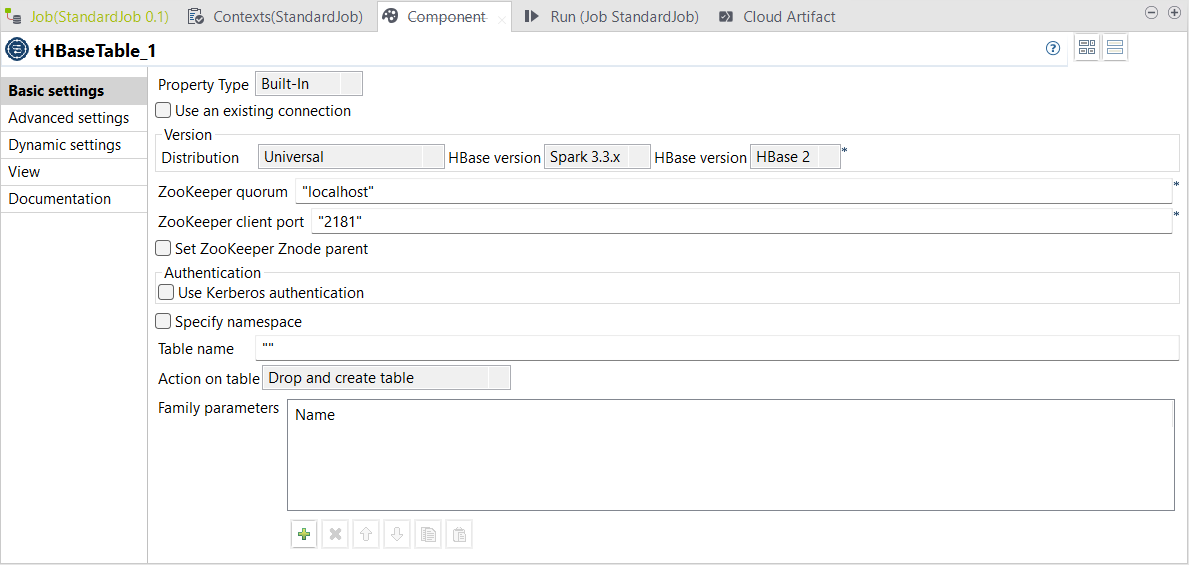Click the paste rows icon
The image size is (1189, 565).
pyautogui.click(x=459, y=535)
